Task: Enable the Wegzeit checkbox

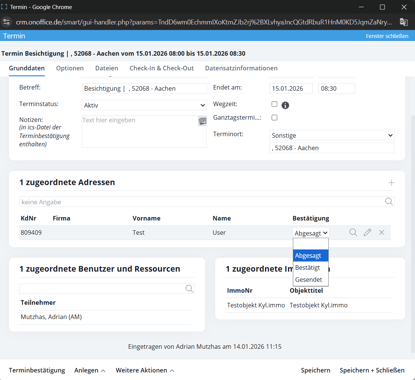Action: (274, 104)
